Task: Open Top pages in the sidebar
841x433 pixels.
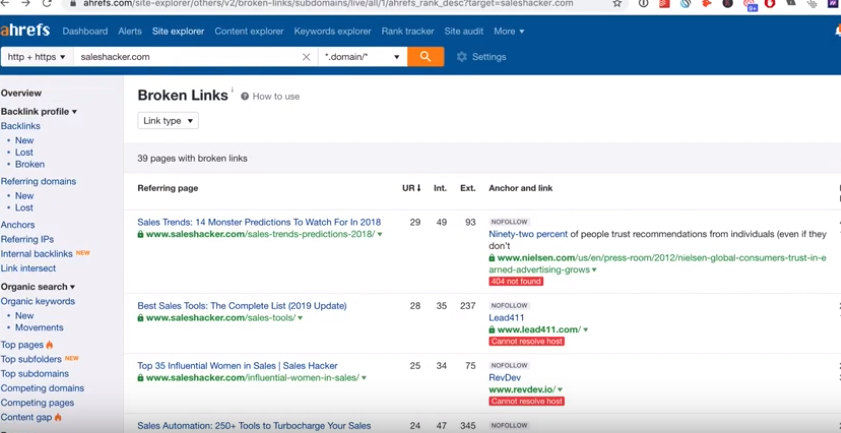Action: 22,345
